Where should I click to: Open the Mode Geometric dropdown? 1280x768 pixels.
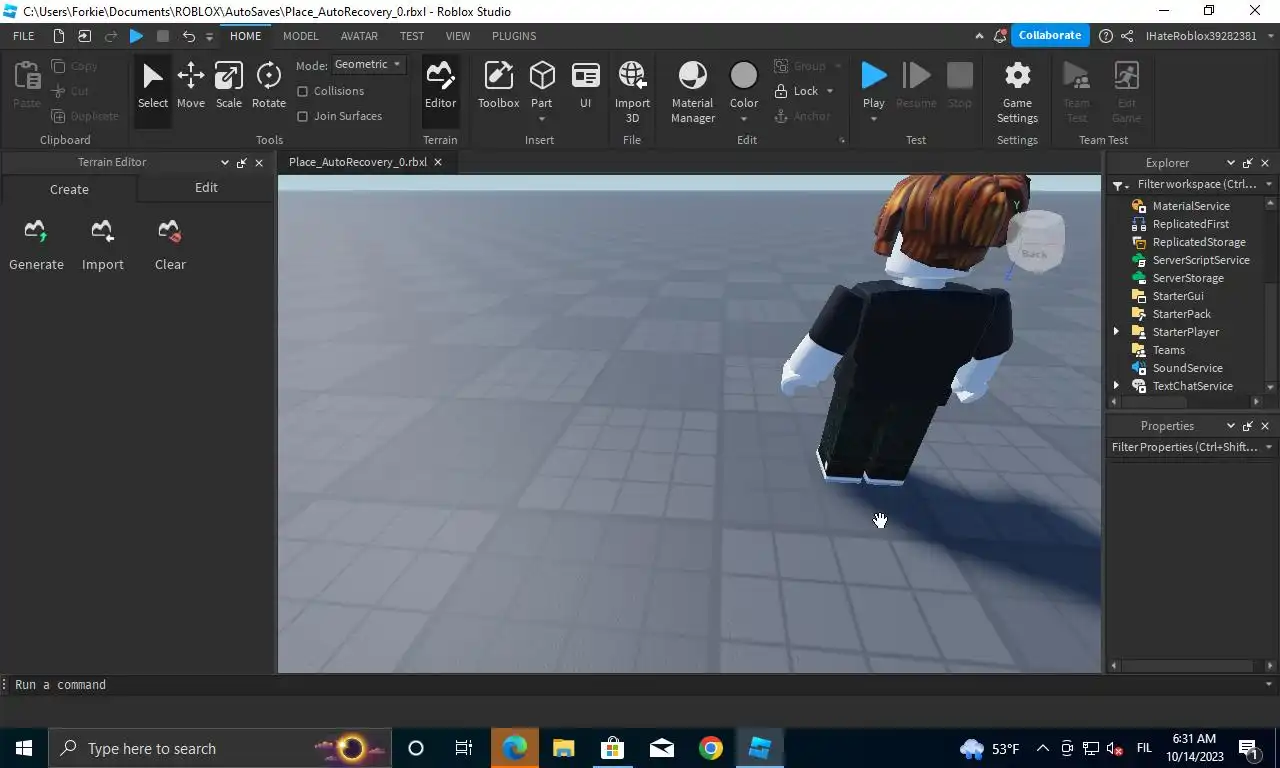click(368, 64)
